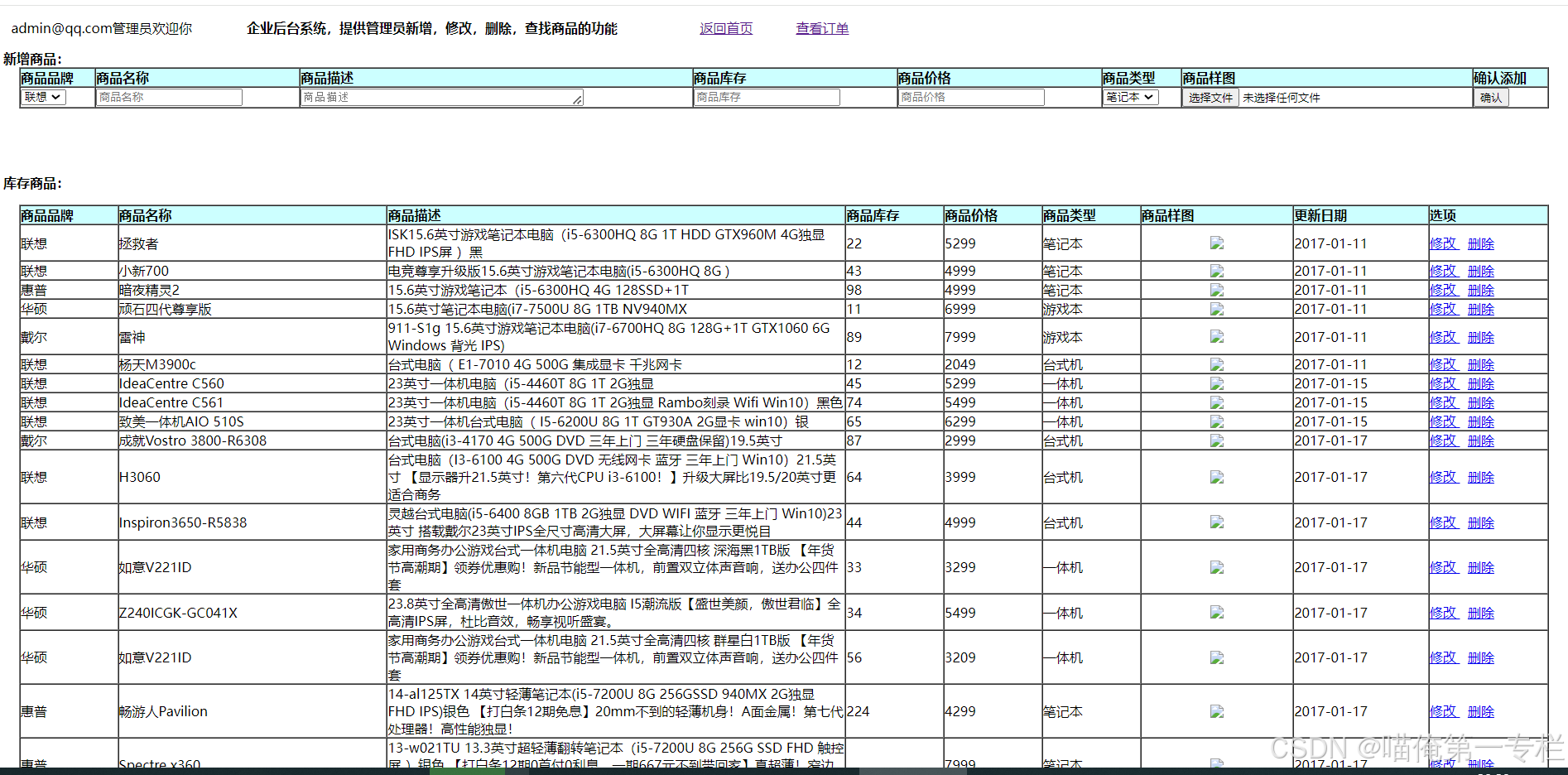The height and width of the screenshot is (775, 1568).
Task: Click 修改 for the 小新700 row
Action: click(1443, 271)
